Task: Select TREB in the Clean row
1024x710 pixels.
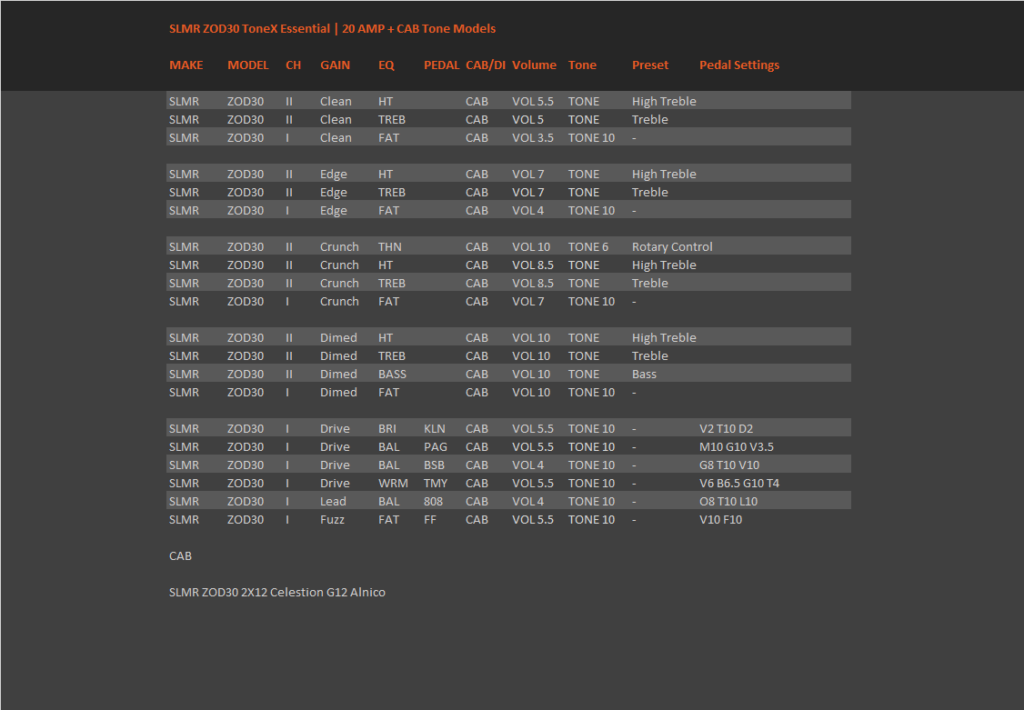Action: point(392,120)
